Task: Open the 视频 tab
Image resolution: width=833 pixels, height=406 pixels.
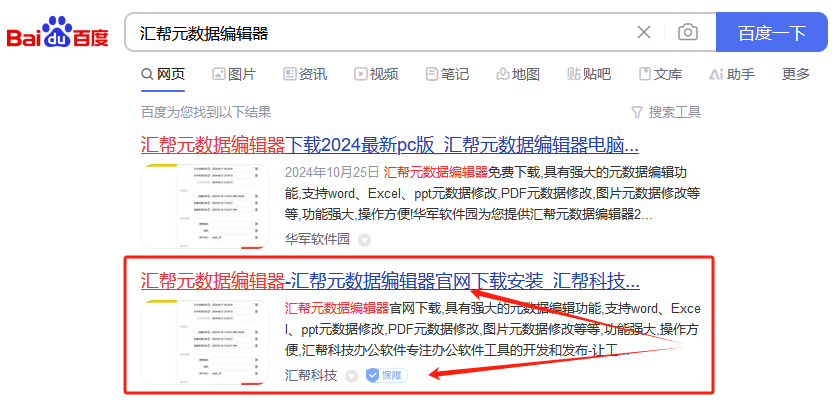Action: click(x=376, y=74)
